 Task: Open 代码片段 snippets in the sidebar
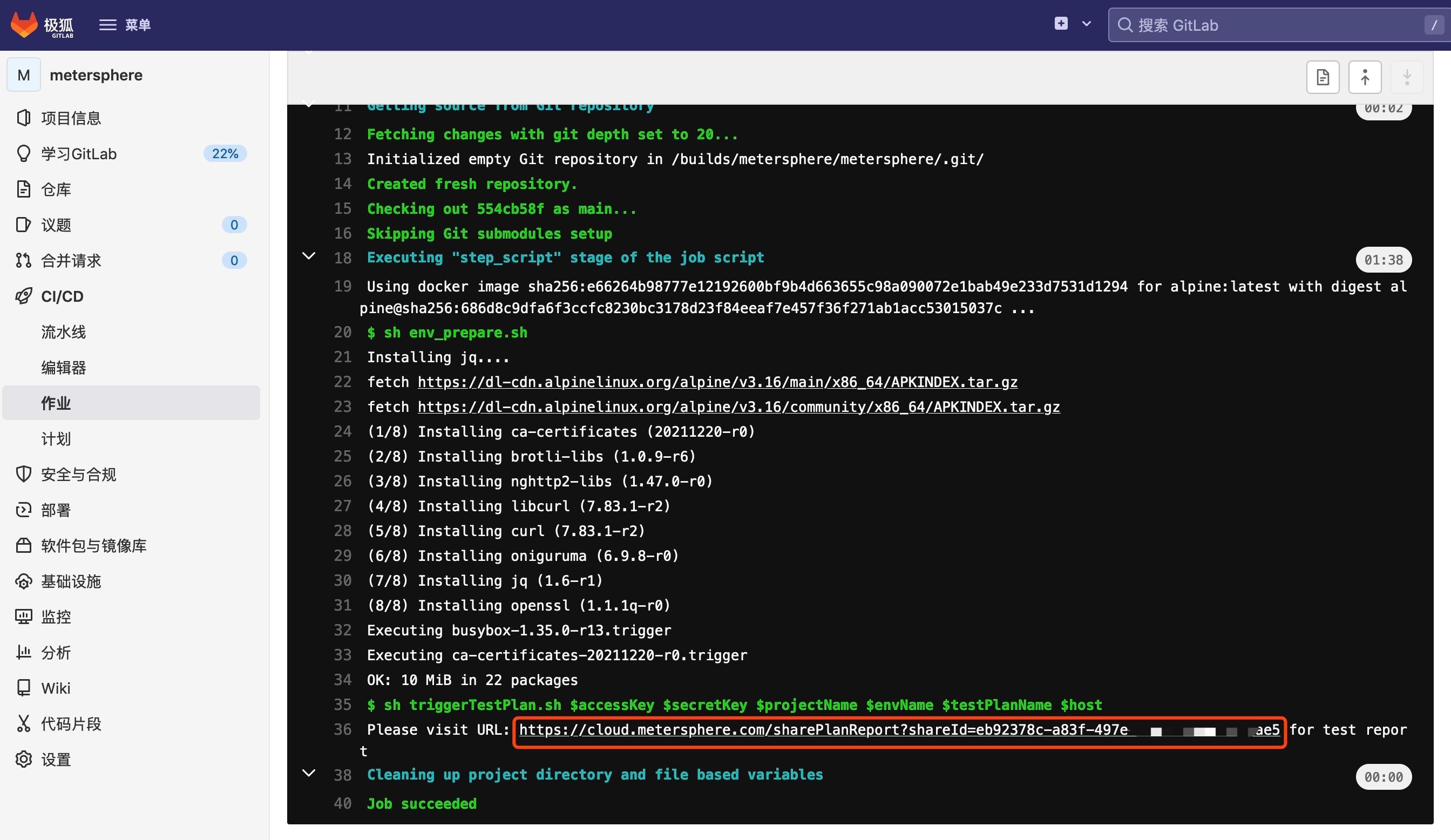pyautogui.click(x=72, y=724)
